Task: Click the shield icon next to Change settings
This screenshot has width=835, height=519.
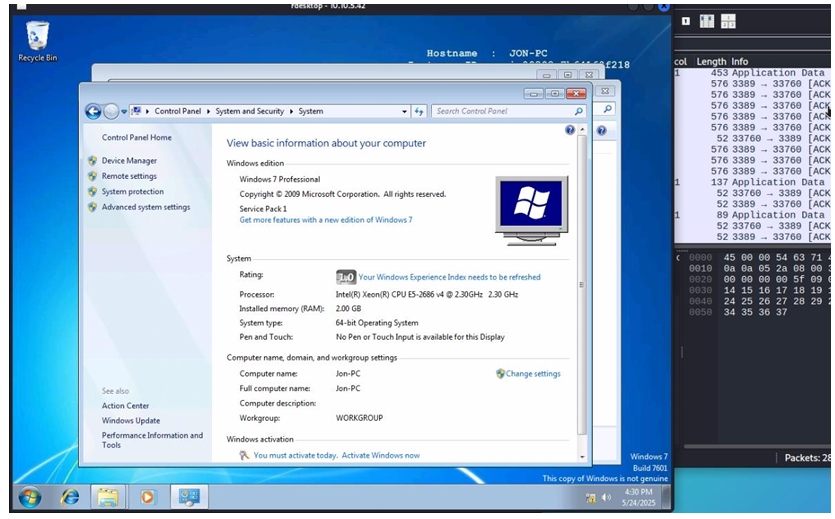Action: click(x=500, y=374)
